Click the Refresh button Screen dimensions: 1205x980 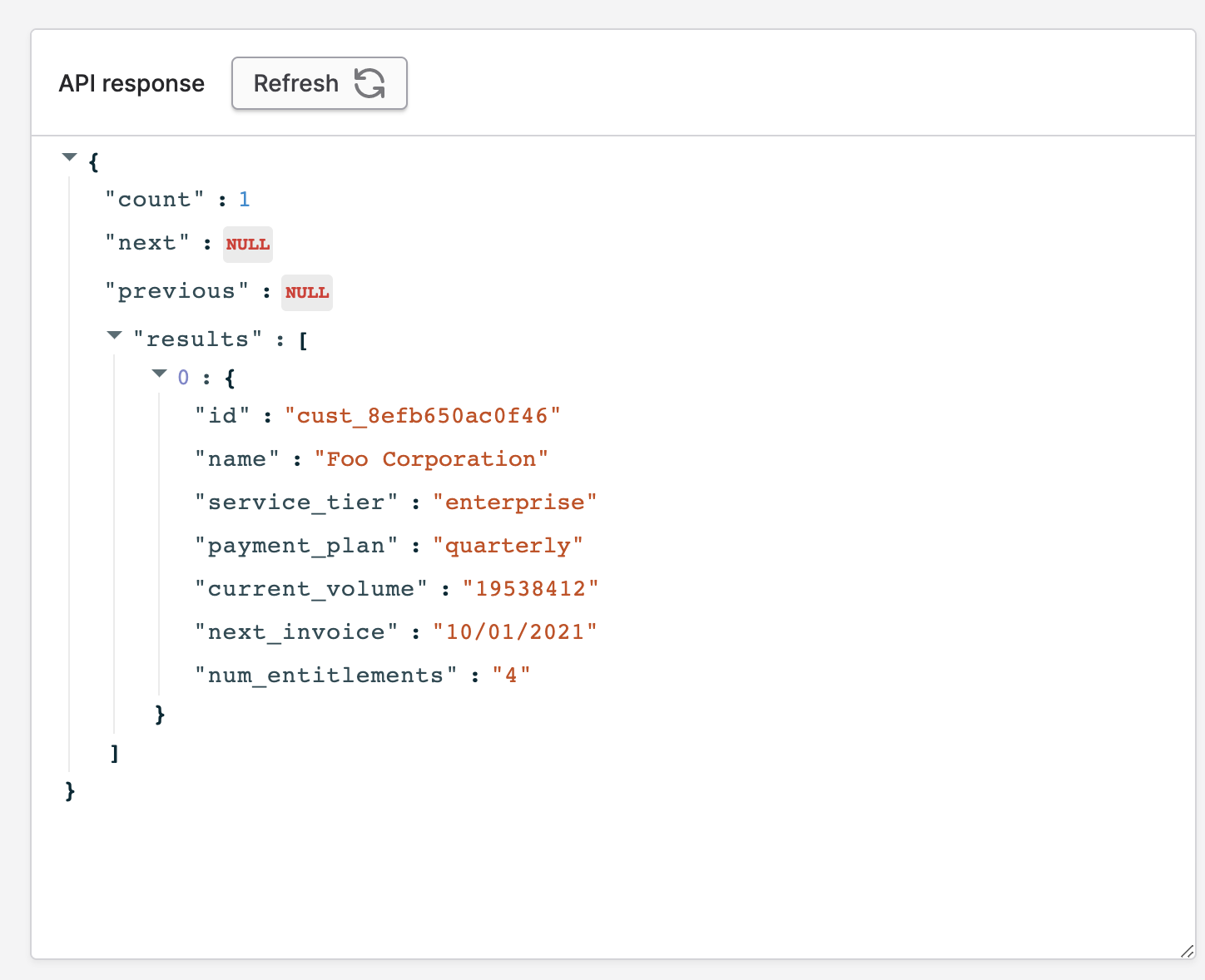[x=320, y=83]
